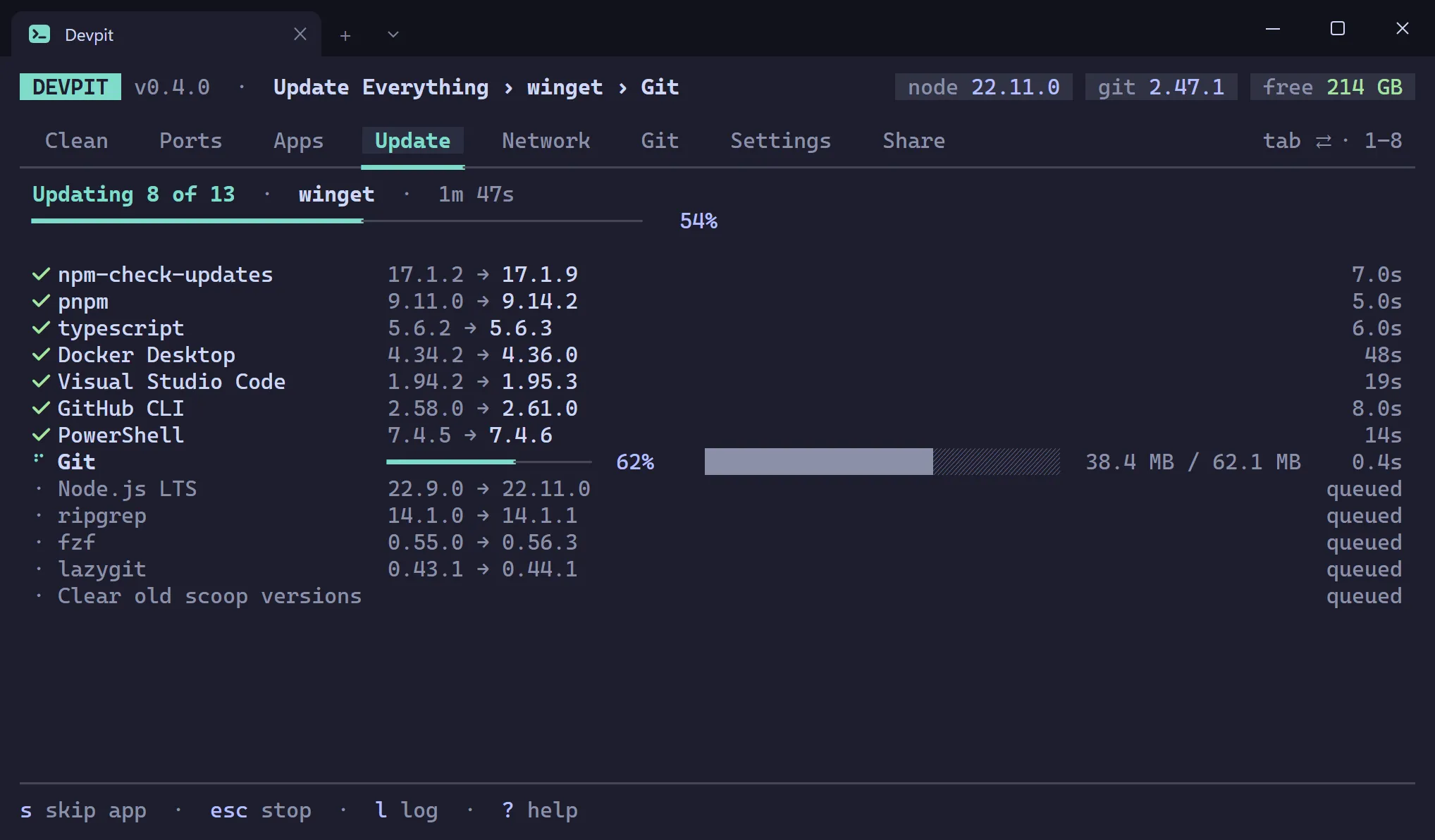Click the free 214 GB disk badge
This screenshot has width=1435, height=840.
coord(1333,87)
